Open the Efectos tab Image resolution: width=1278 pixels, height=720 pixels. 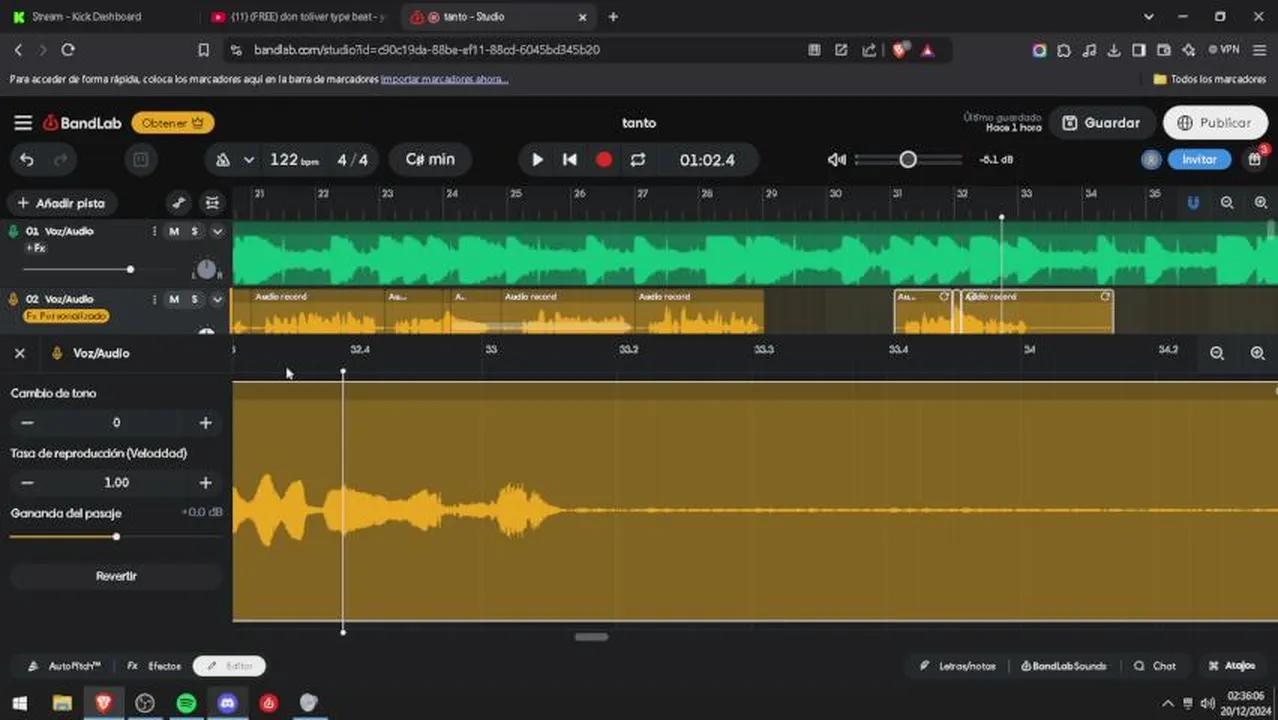[x=155, y=666]
